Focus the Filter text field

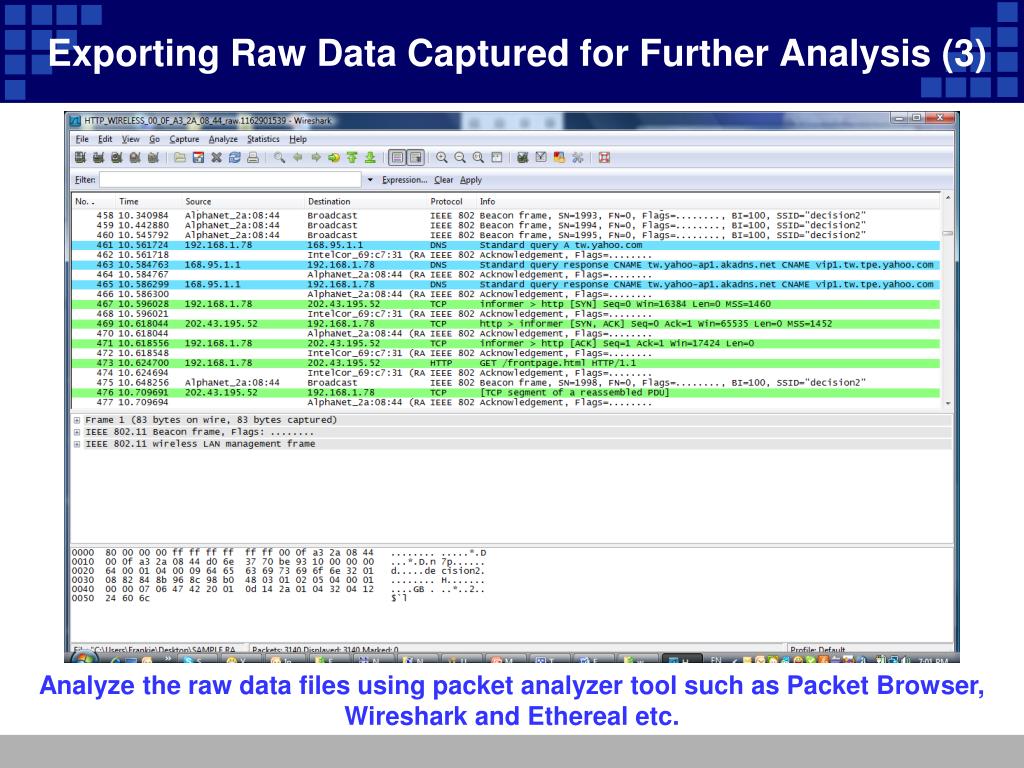point(231,180)
